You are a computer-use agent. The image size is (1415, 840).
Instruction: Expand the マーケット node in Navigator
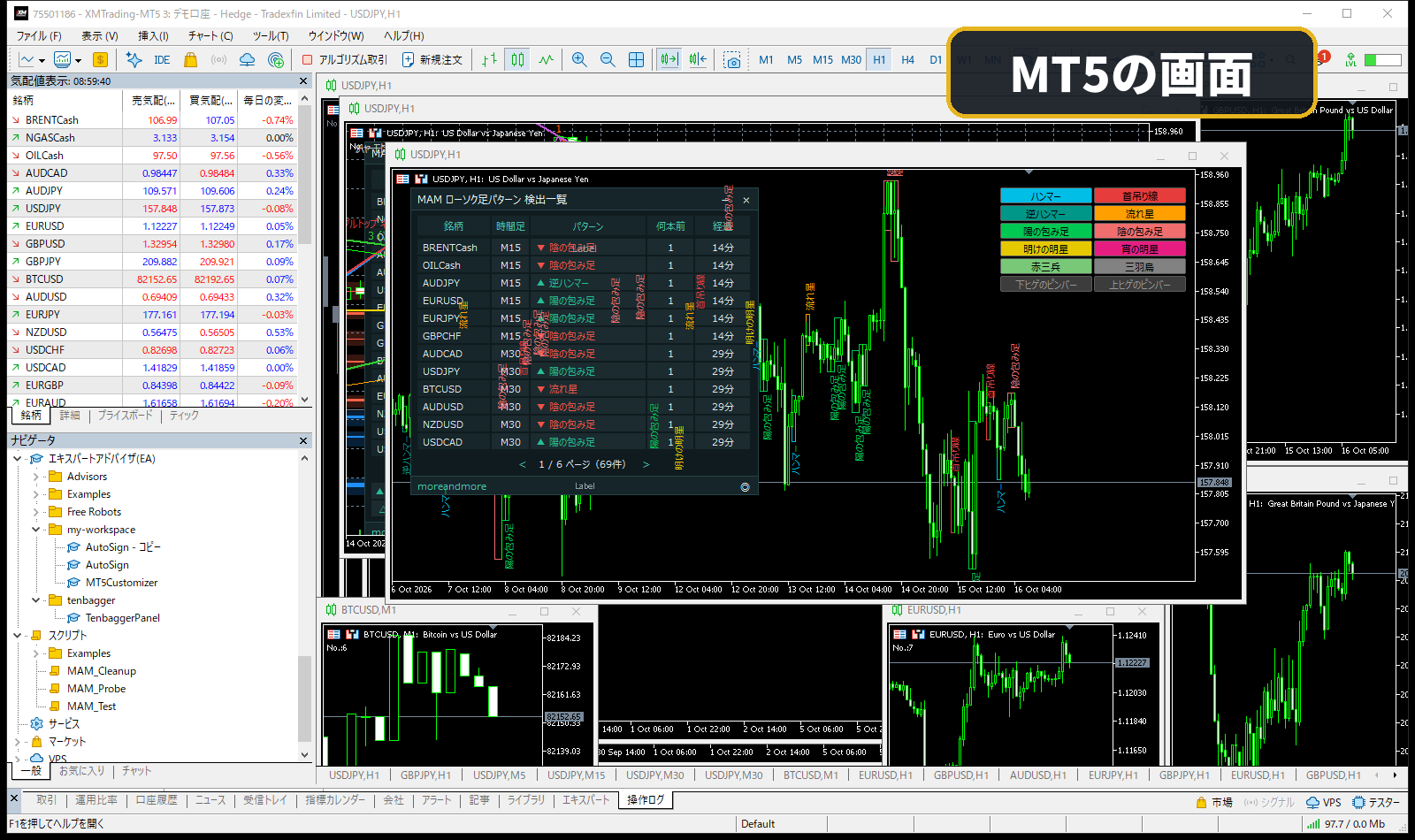click(18, 742)
